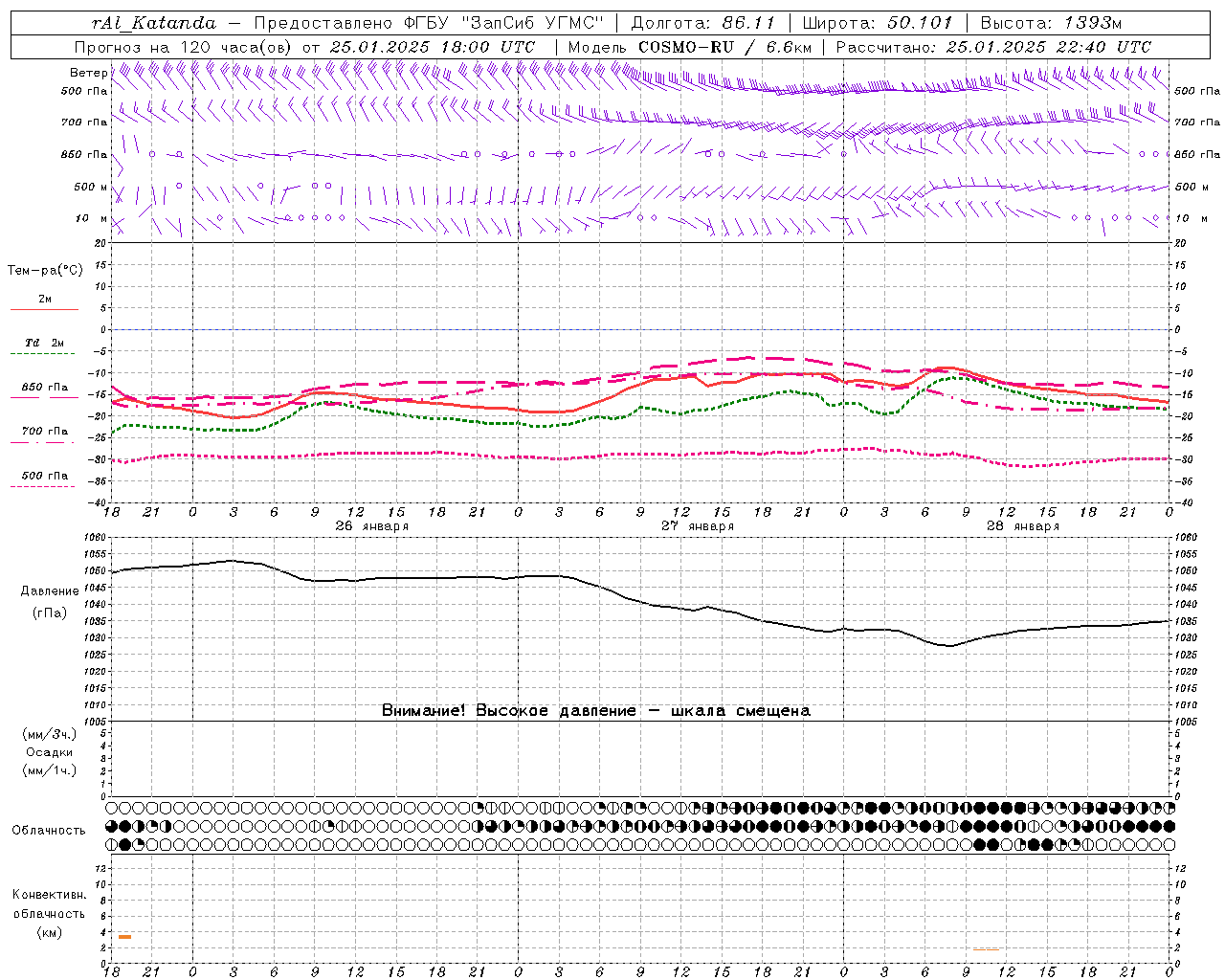1225x980 pixels.
Task: Click the Осадки precipitation label
Action: coord(49,753)
